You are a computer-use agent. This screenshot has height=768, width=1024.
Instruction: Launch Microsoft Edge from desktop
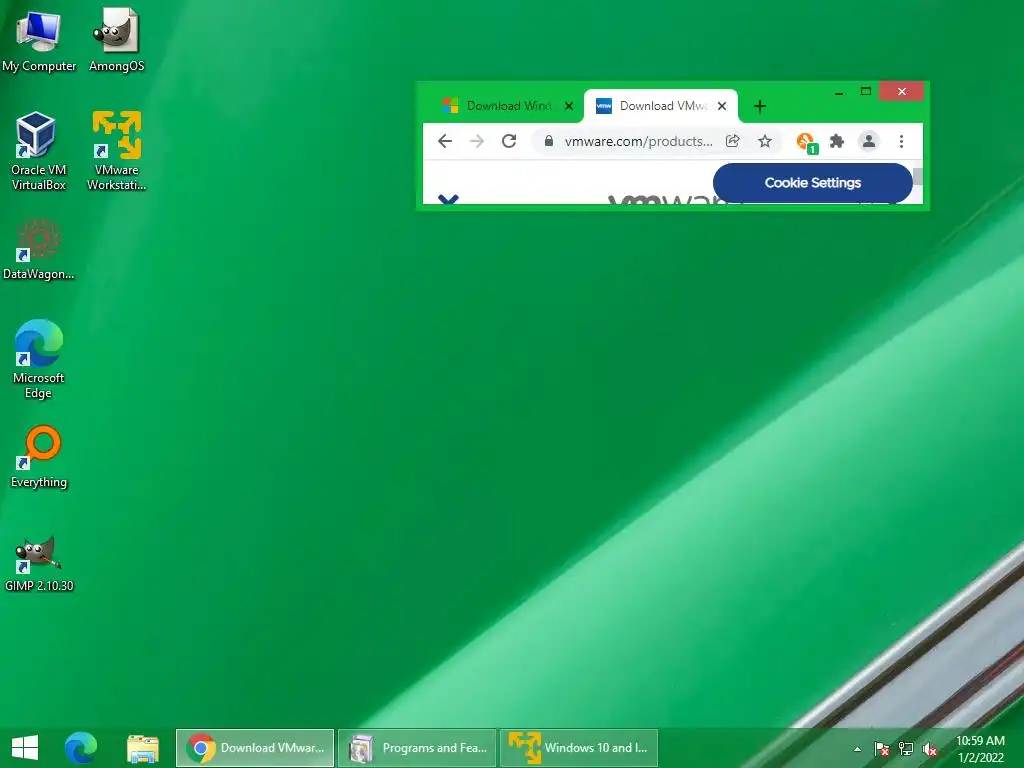pyautogui.click(x=39, y=359)
